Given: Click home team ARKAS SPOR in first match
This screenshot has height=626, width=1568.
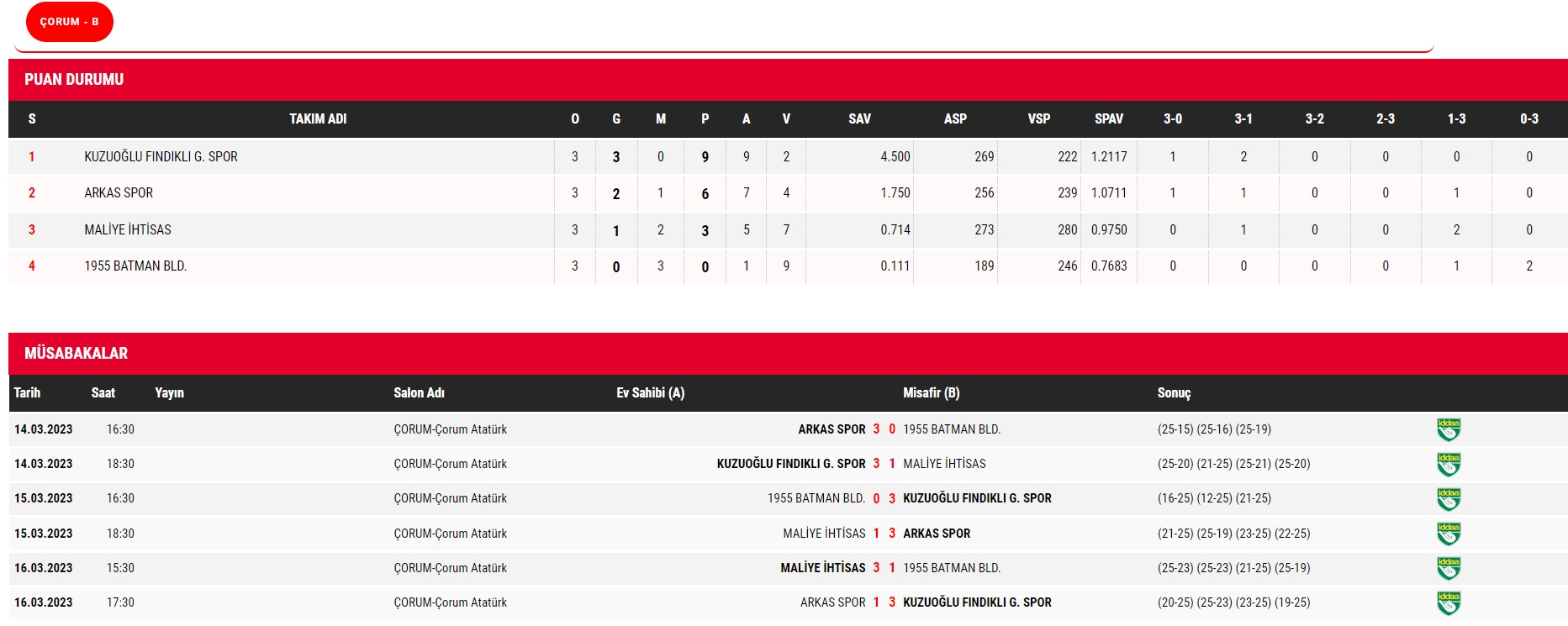Looking at the screenshot, I should [x=831, y=429].
